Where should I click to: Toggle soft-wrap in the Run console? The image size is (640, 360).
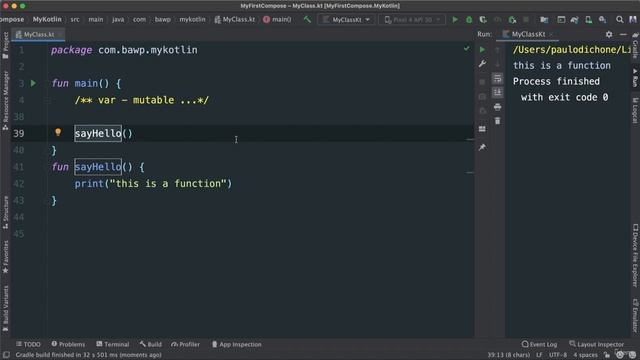497,78
